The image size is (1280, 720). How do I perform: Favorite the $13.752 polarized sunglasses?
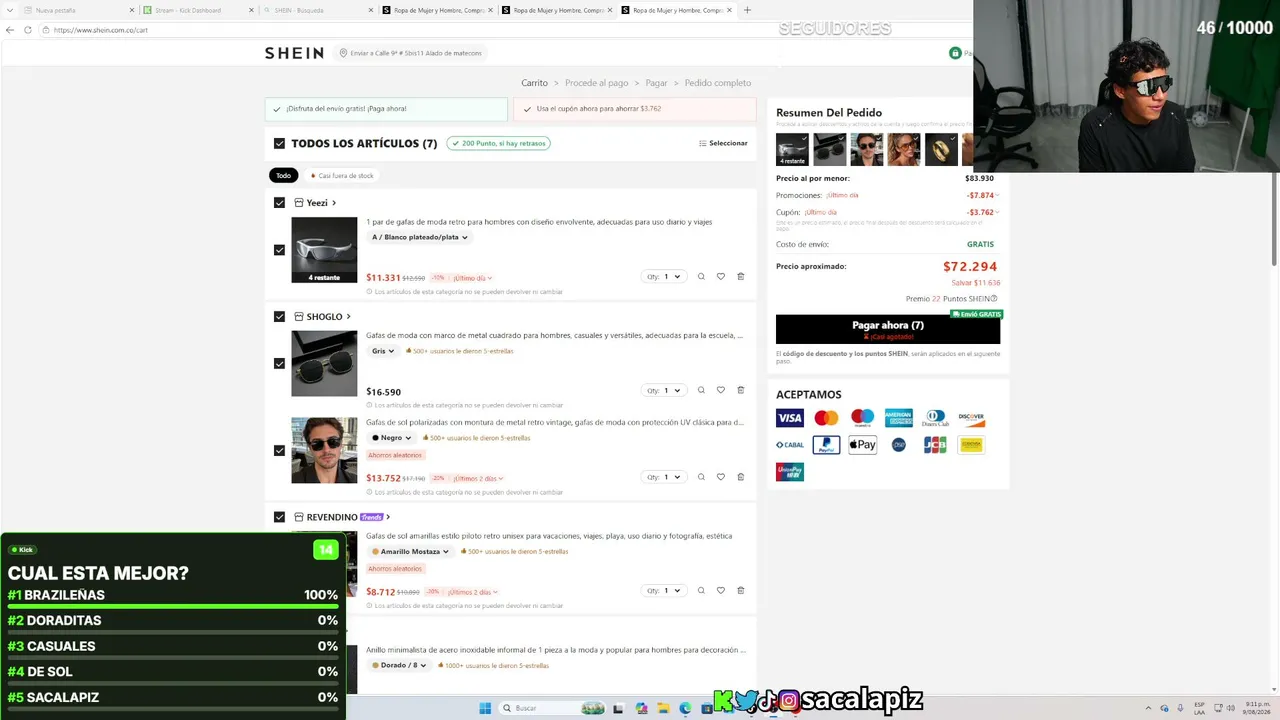pos(720,477)
